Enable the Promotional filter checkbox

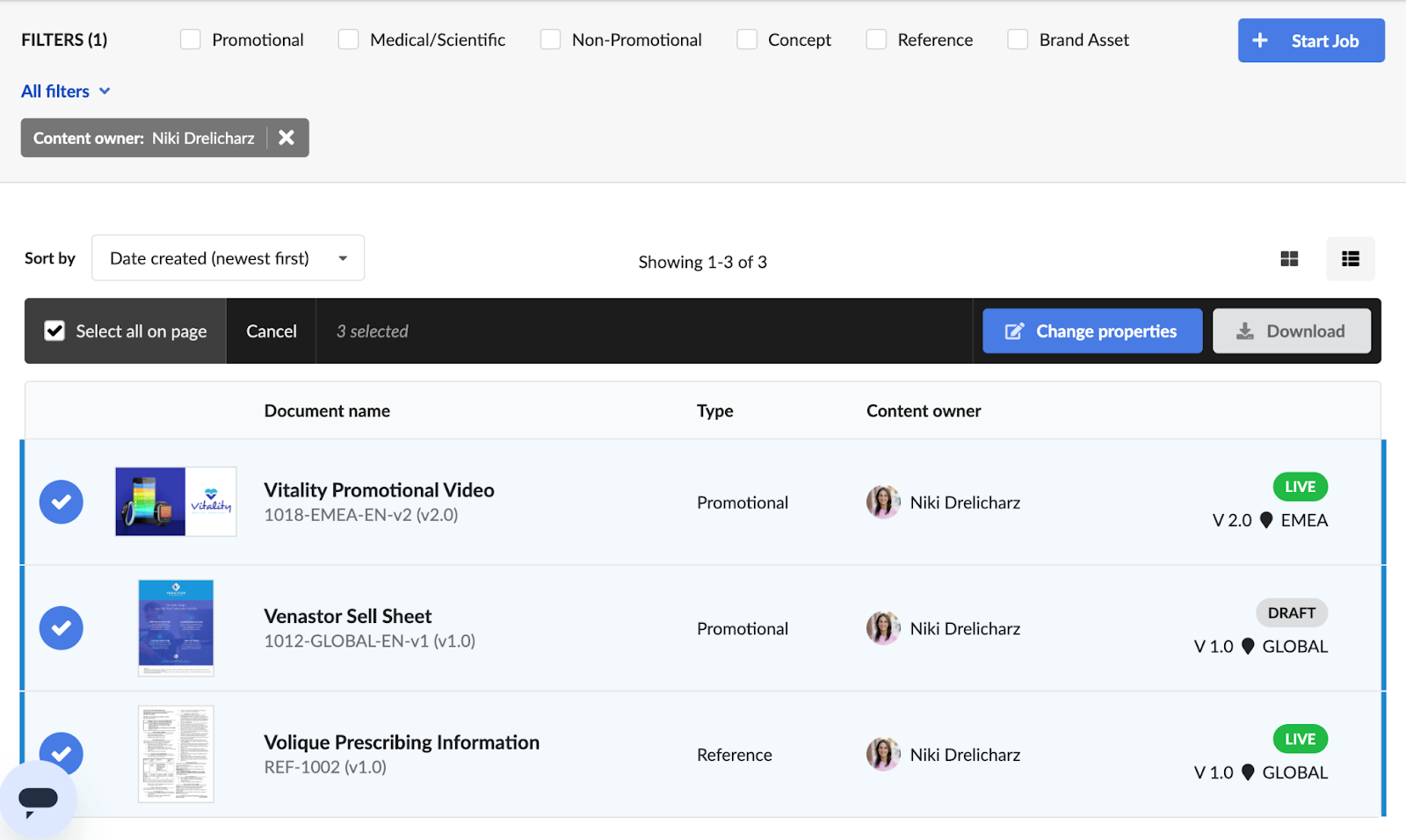point(190,40)
